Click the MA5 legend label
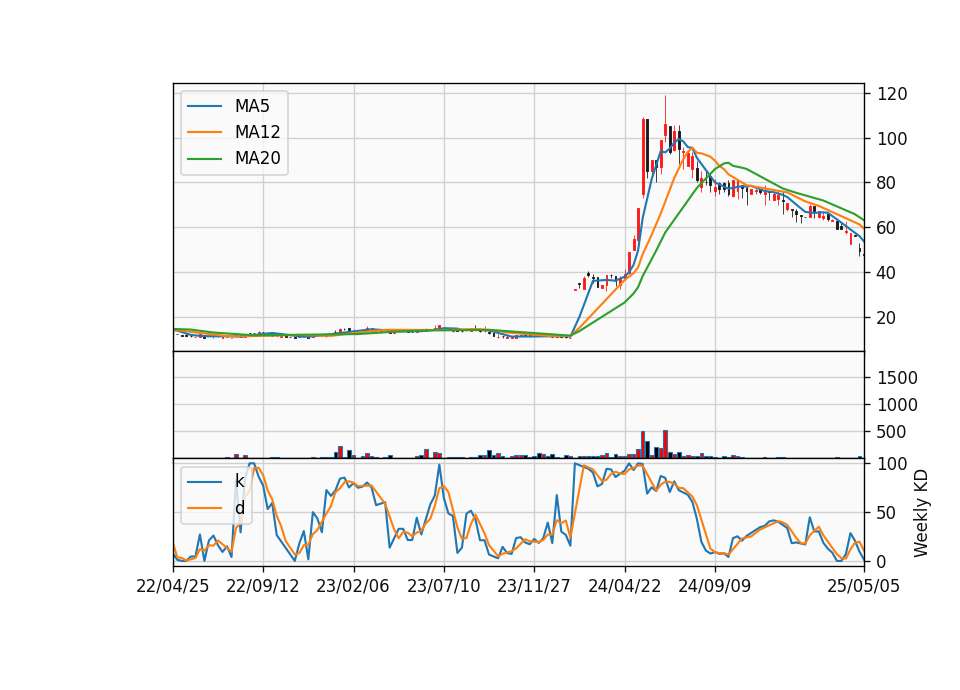The image size is (960, 690). click(x=252, y=106)
